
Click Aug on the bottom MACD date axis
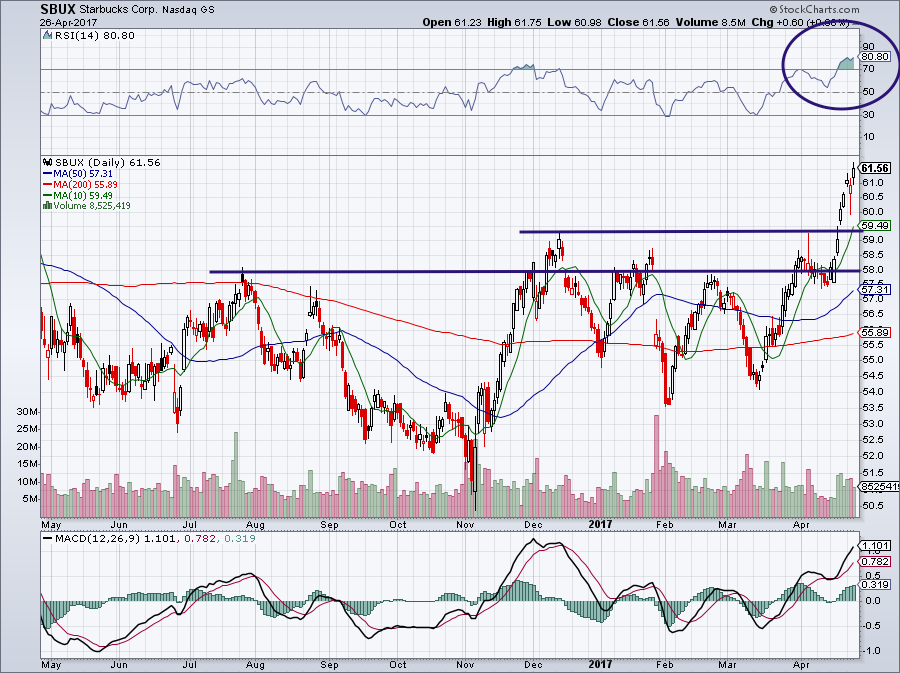coord(255,665)
